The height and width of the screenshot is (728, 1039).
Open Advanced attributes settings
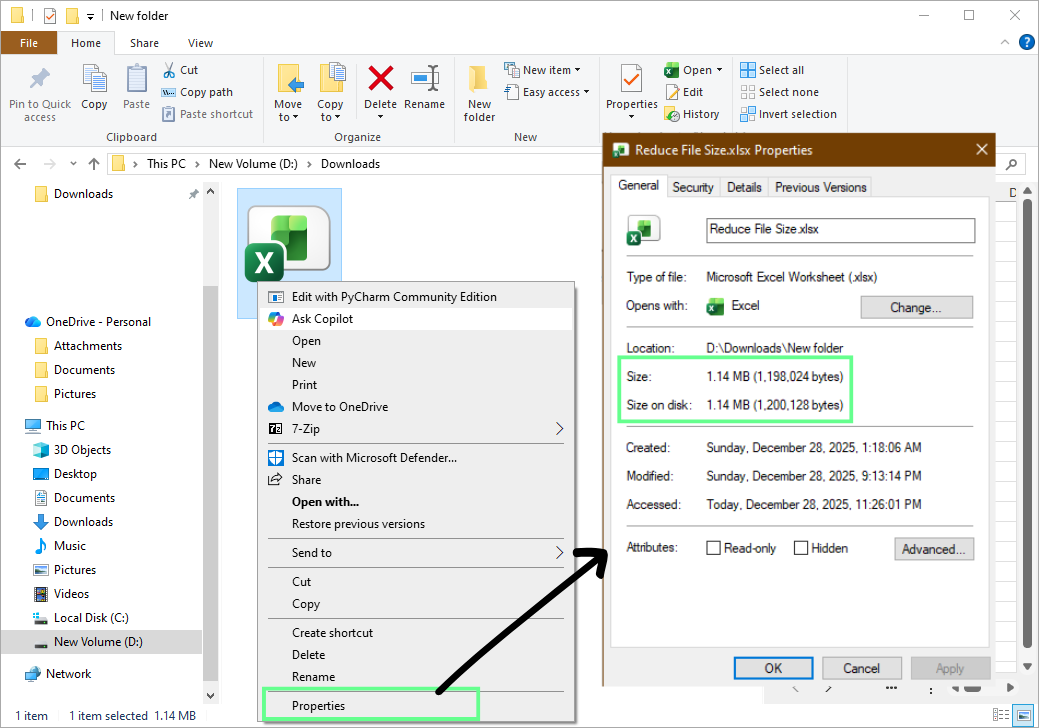pos(933,548)
